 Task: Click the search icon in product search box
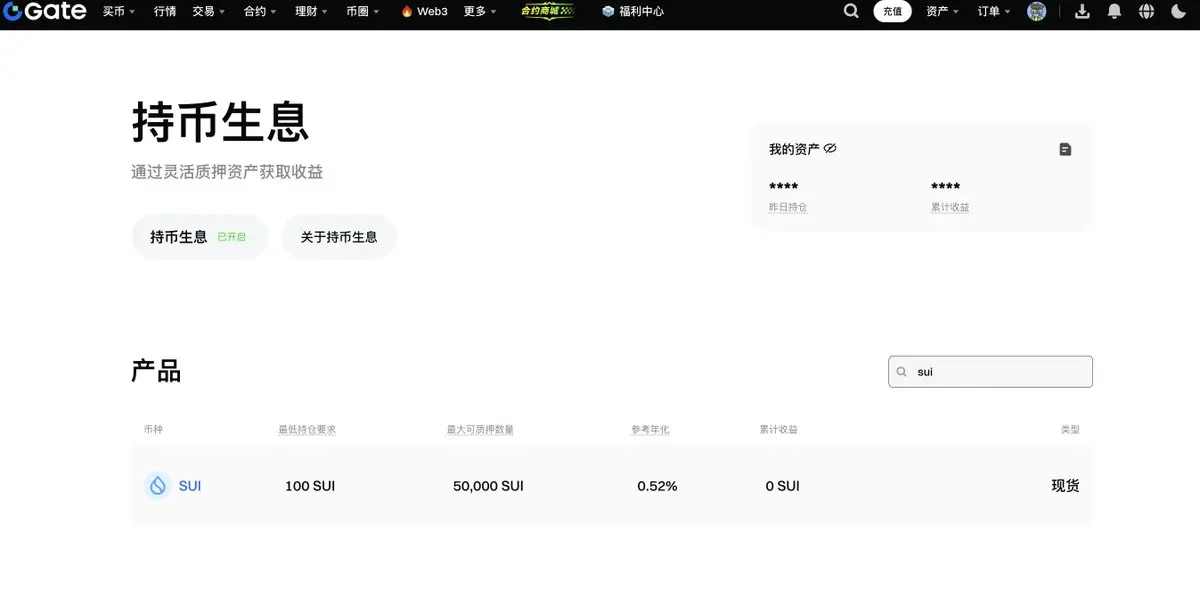902,372
